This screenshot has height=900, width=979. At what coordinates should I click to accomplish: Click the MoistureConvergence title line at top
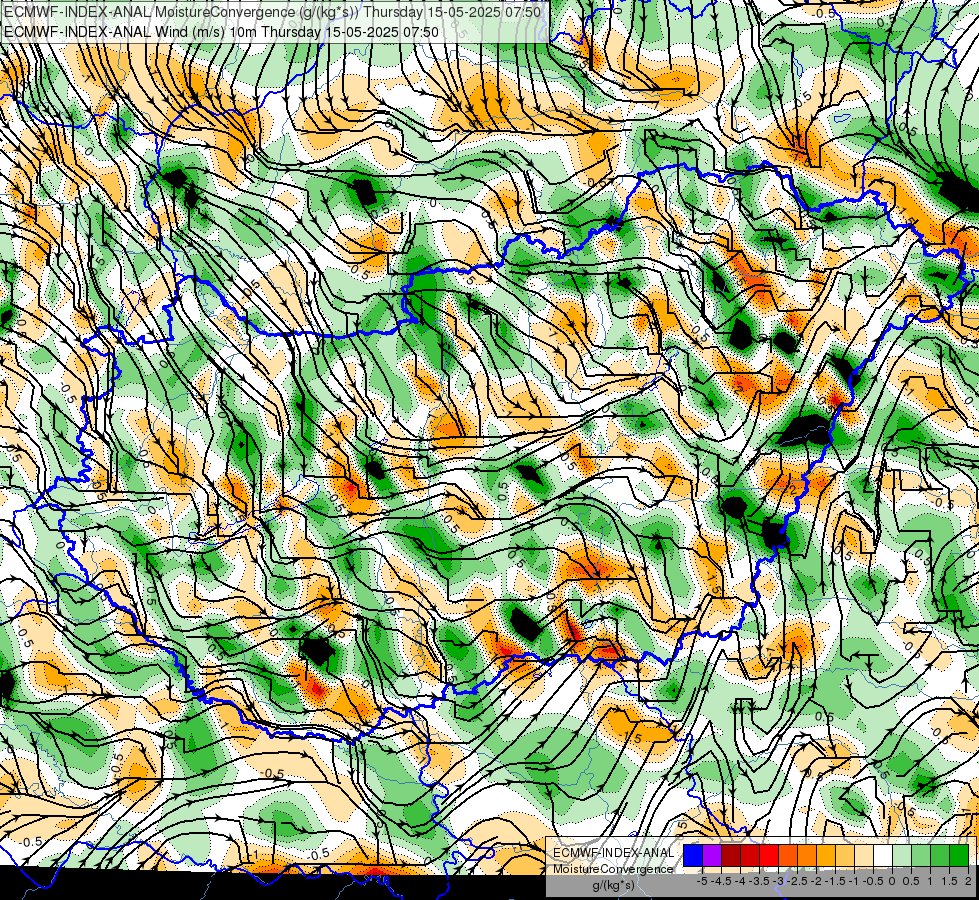(272, 12)
